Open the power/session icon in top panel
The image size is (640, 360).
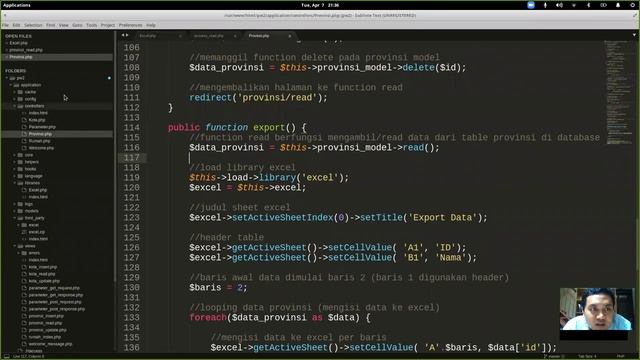(x=633, y=5)
